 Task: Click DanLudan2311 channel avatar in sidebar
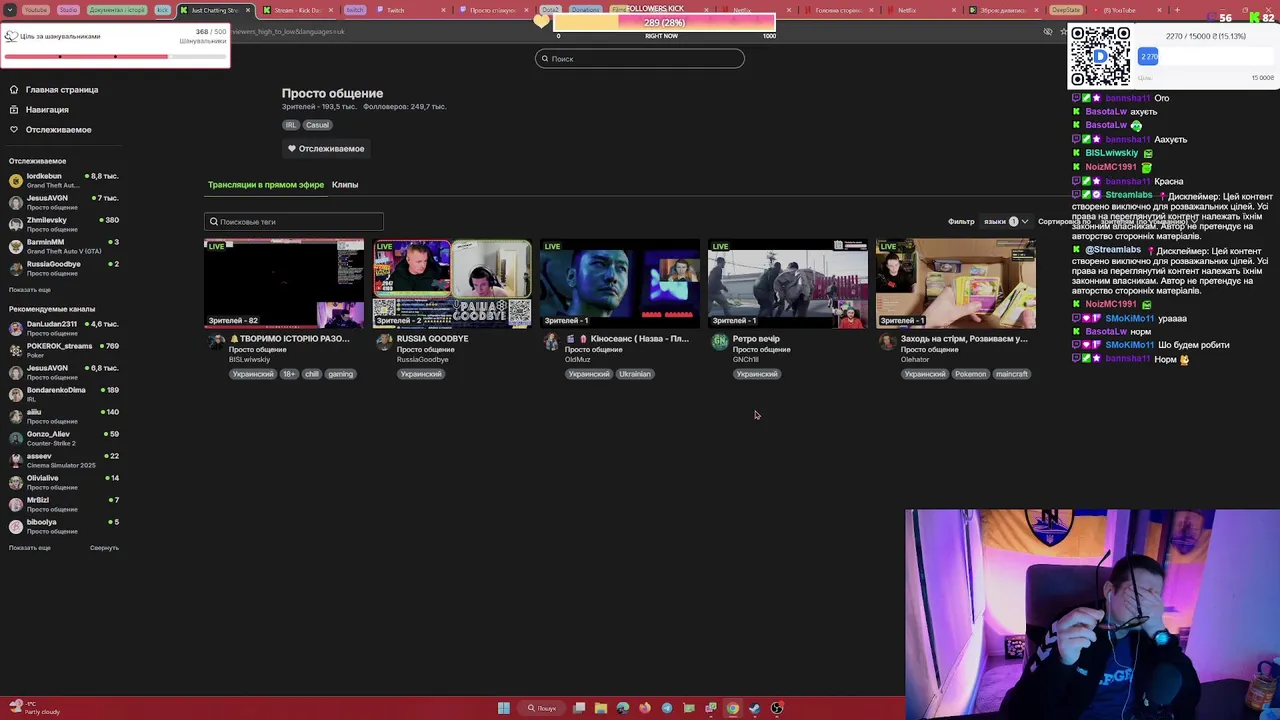[16, 329]
